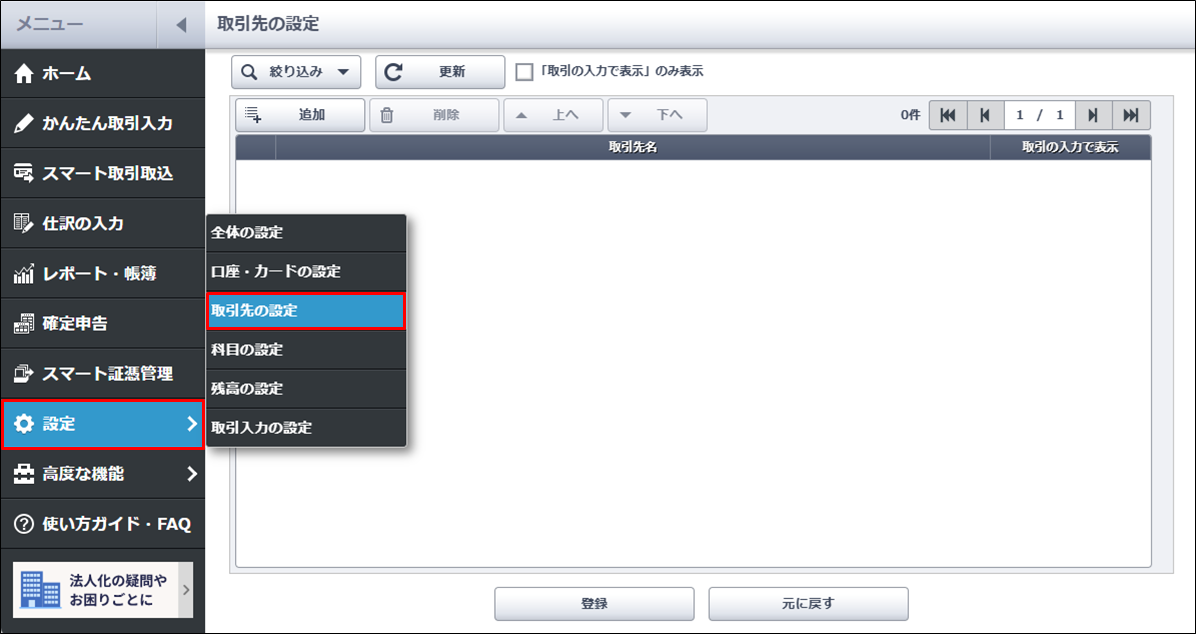Open スマート証憑管理 in the sidebar
Screen dimensions: 1196x634
click(102, 374)
